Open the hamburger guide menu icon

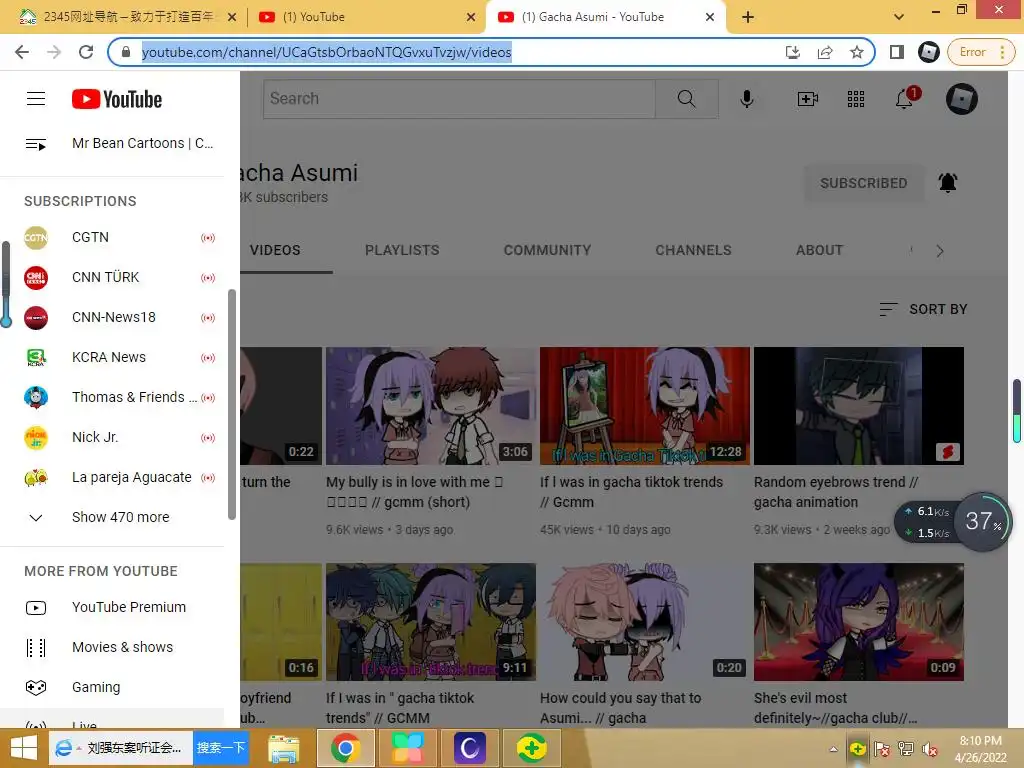pos(36,99)
